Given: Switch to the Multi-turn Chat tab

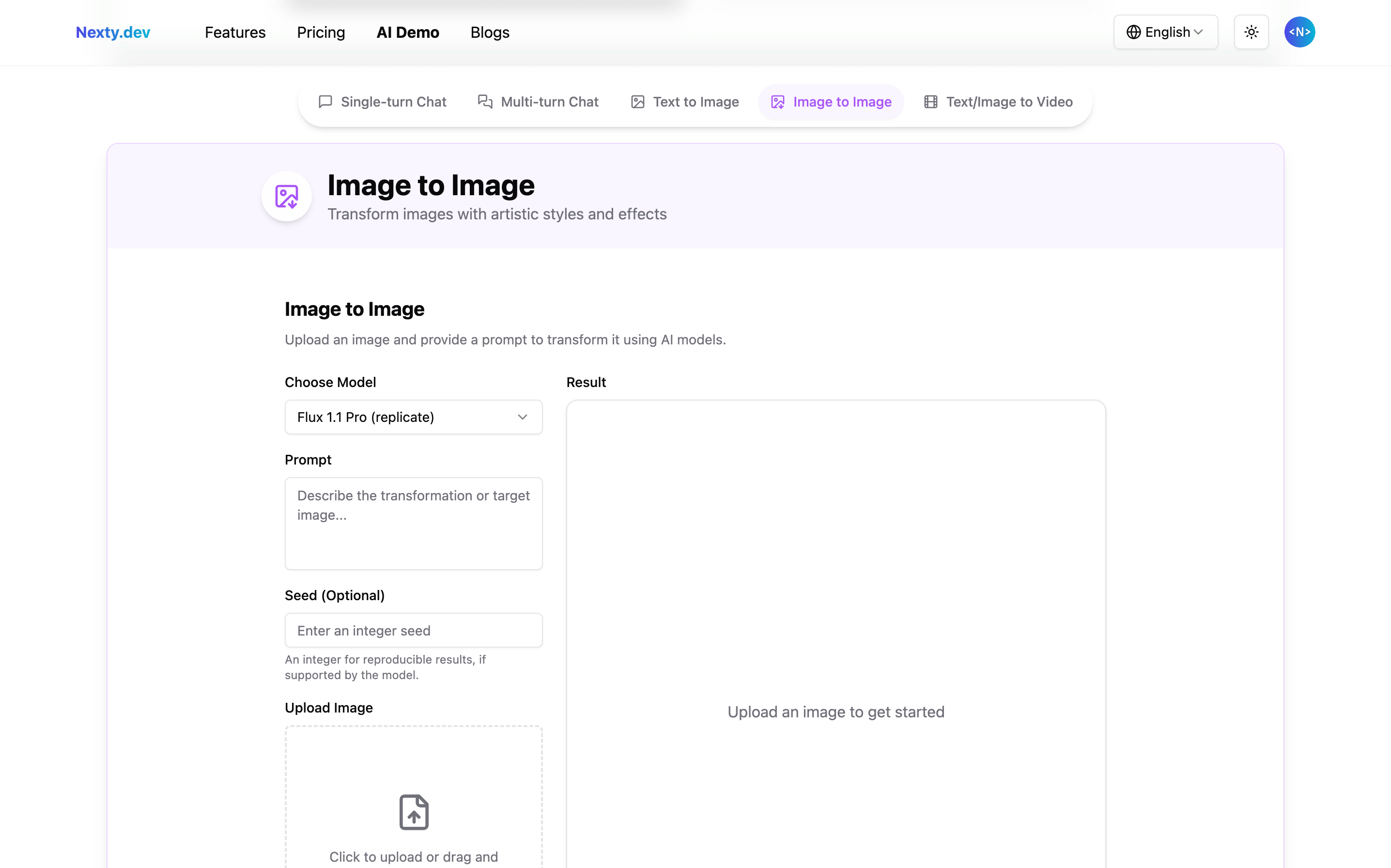Looking at the screenshot, I should [x=538, y=102].
